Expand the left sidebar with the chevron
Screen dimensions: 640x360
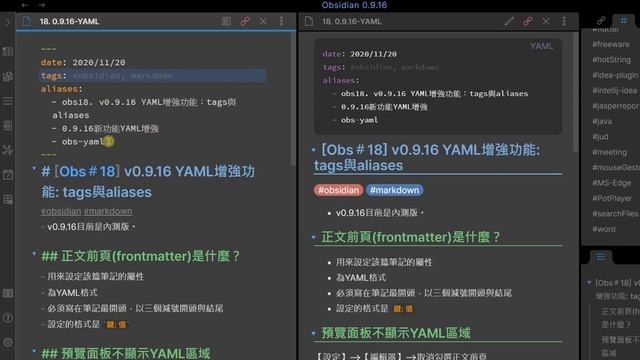click(x=7, y=22)
